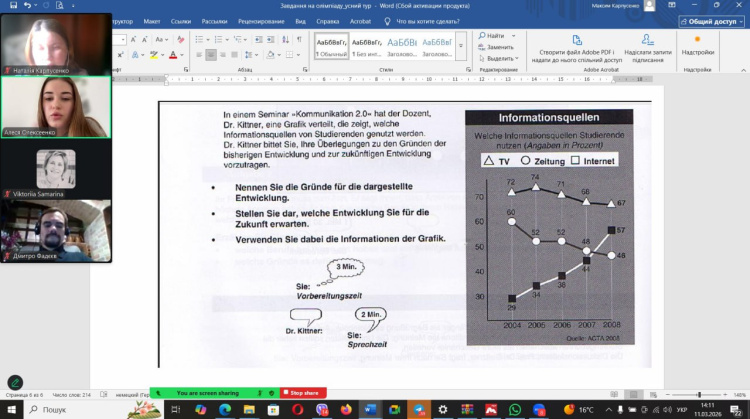Screen dimensions: 750x419
Task: Save the document via the title bar icon
Action: pyautogui.click(x=13, y=5)
